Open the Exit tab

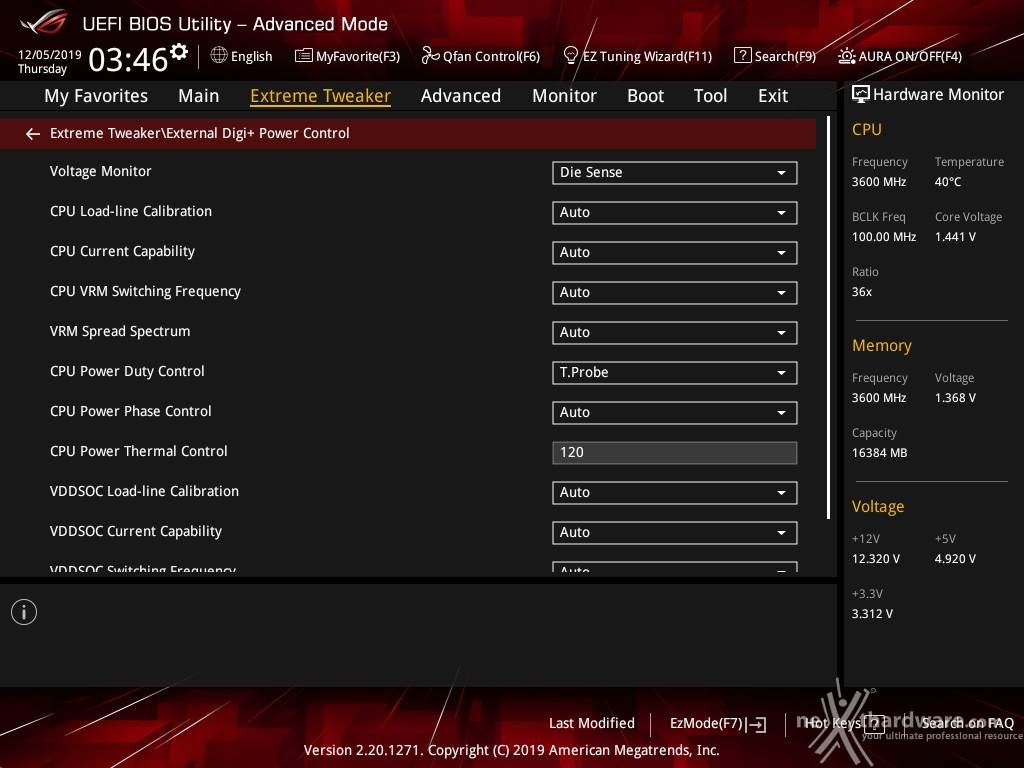click(773, 96)
